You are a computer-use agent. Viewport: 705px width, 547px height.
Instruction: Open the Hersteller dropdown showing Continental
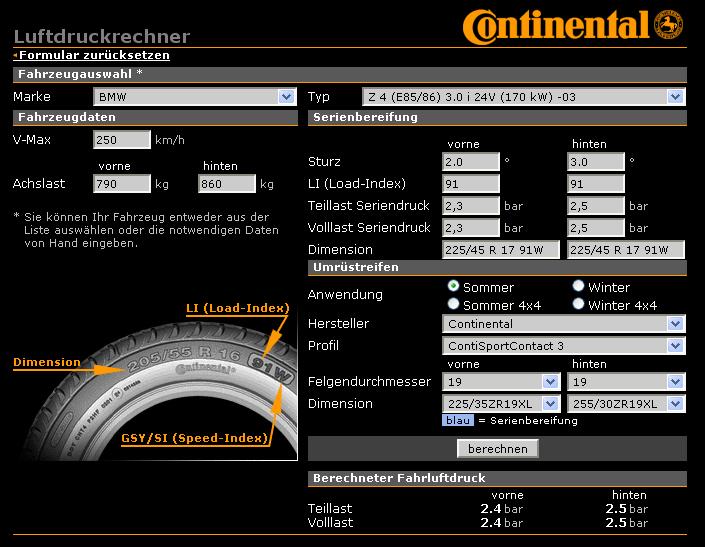click(564, 324)
